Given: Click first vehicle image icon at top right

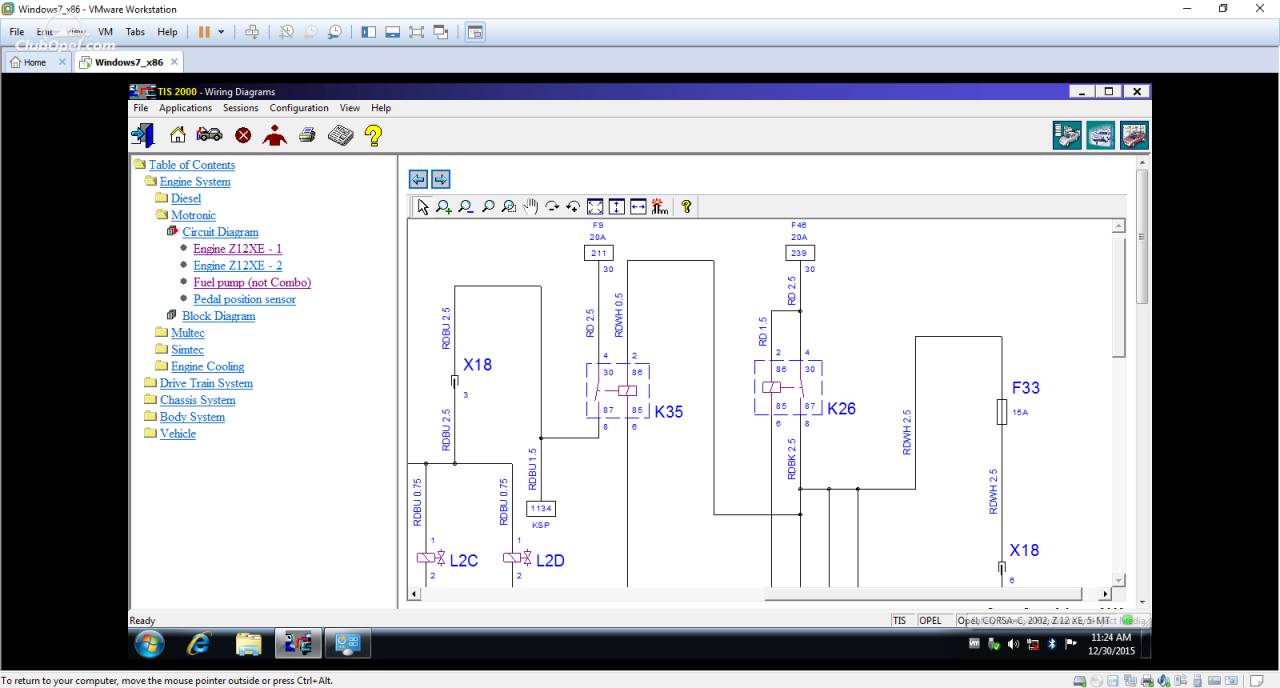Looking at the screenshot, I should 1067,135.
